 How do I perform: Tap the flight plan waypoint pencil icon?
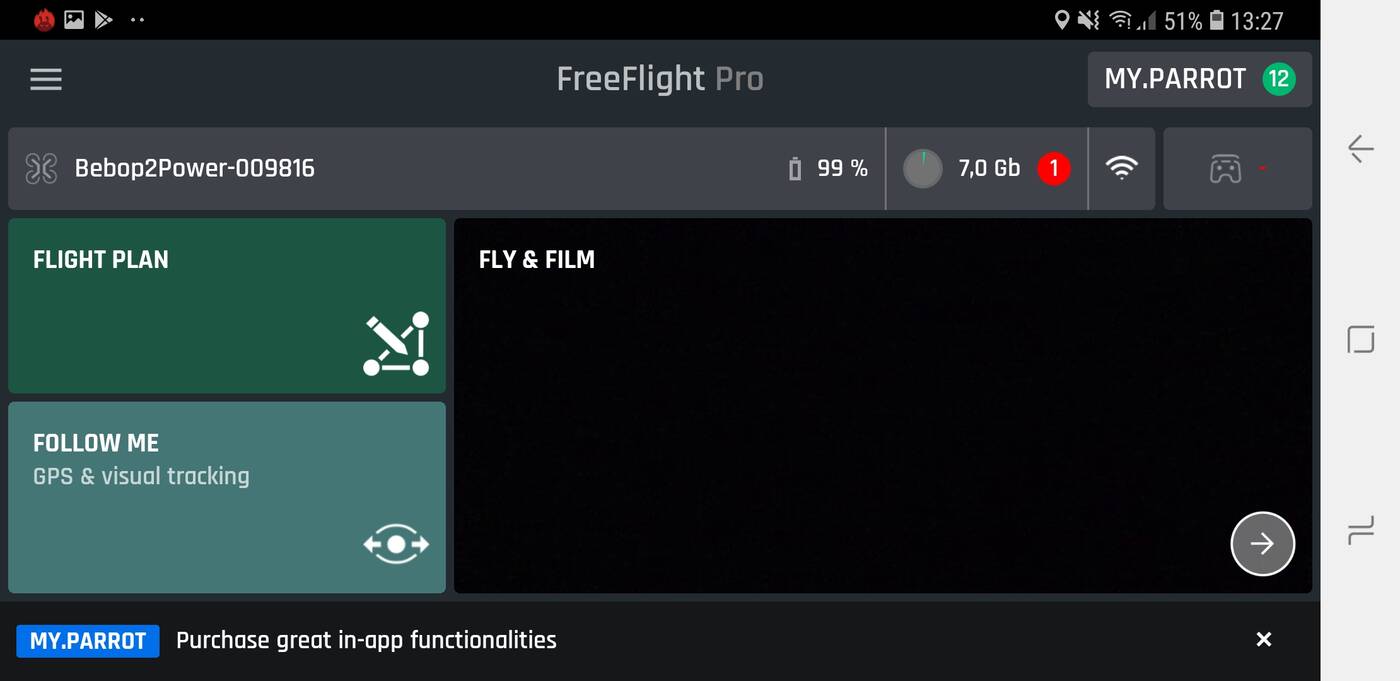coord(396,344)
